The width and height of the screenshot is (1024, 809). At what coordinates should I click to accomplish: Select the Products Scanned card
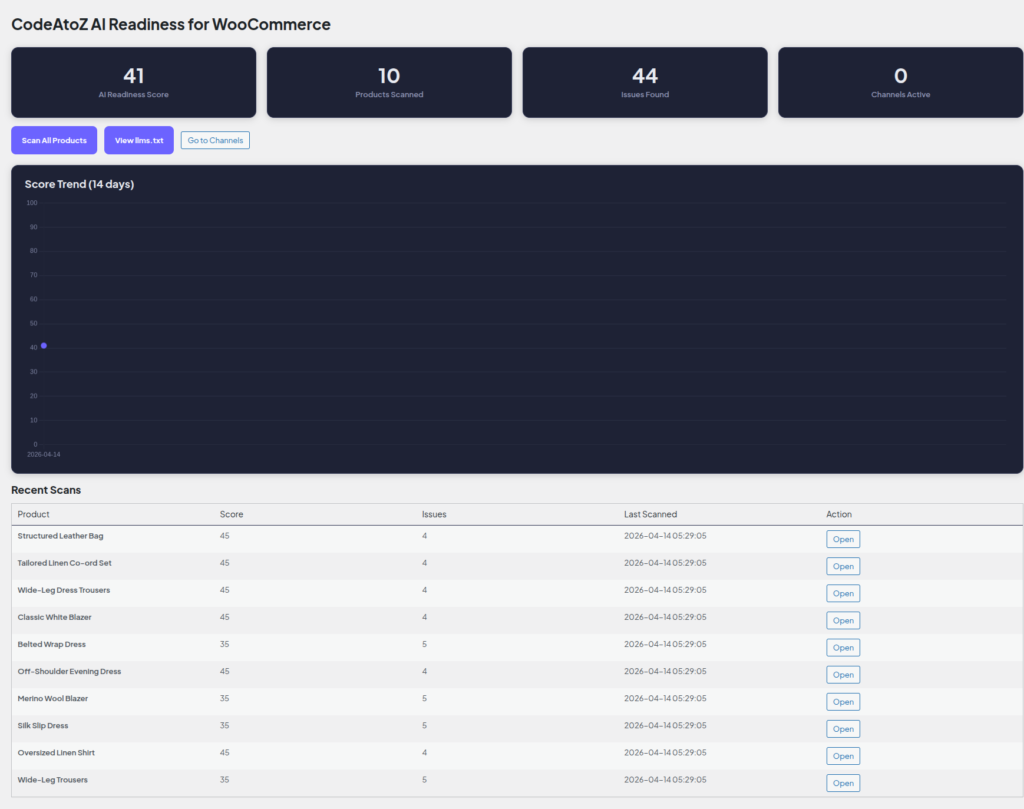389,82
